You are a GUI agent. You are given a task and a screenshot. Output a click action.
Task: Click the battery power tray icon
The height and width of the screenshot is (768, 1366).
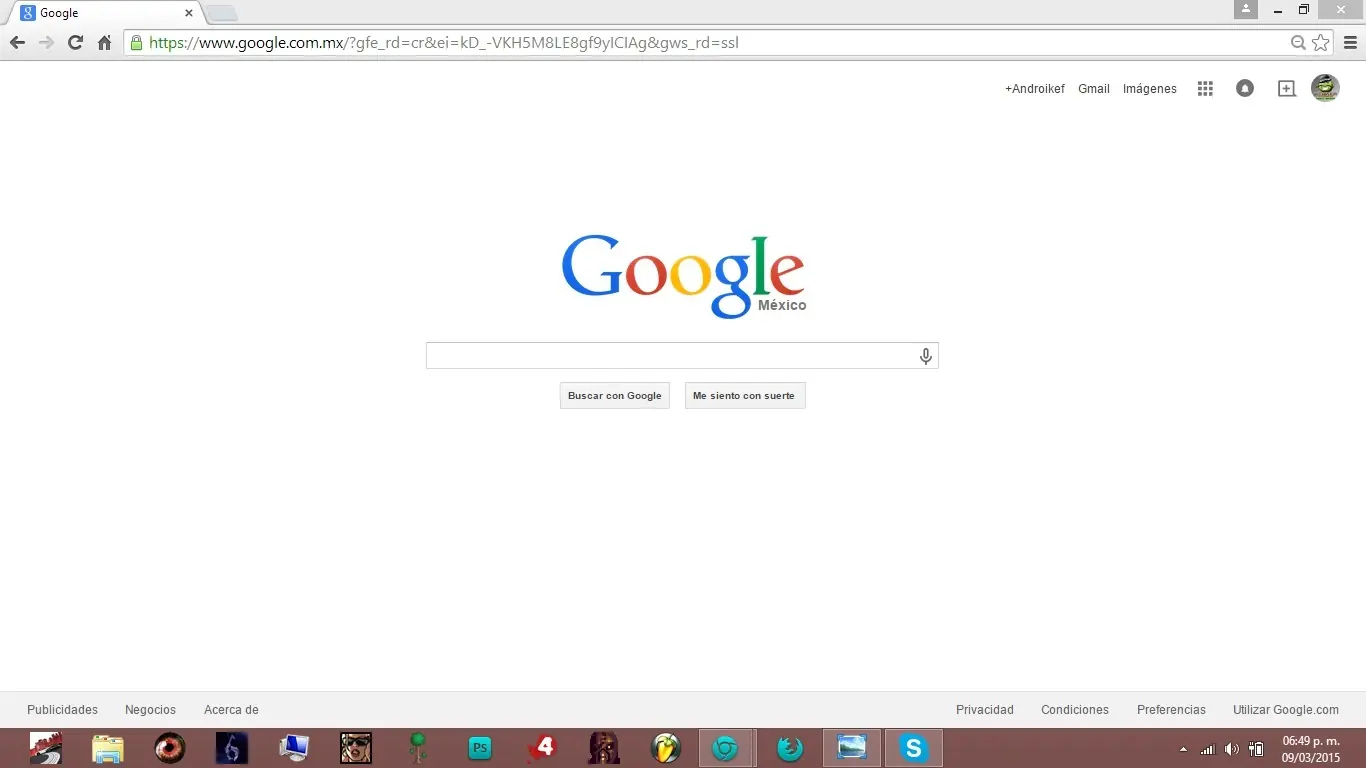1256,749
